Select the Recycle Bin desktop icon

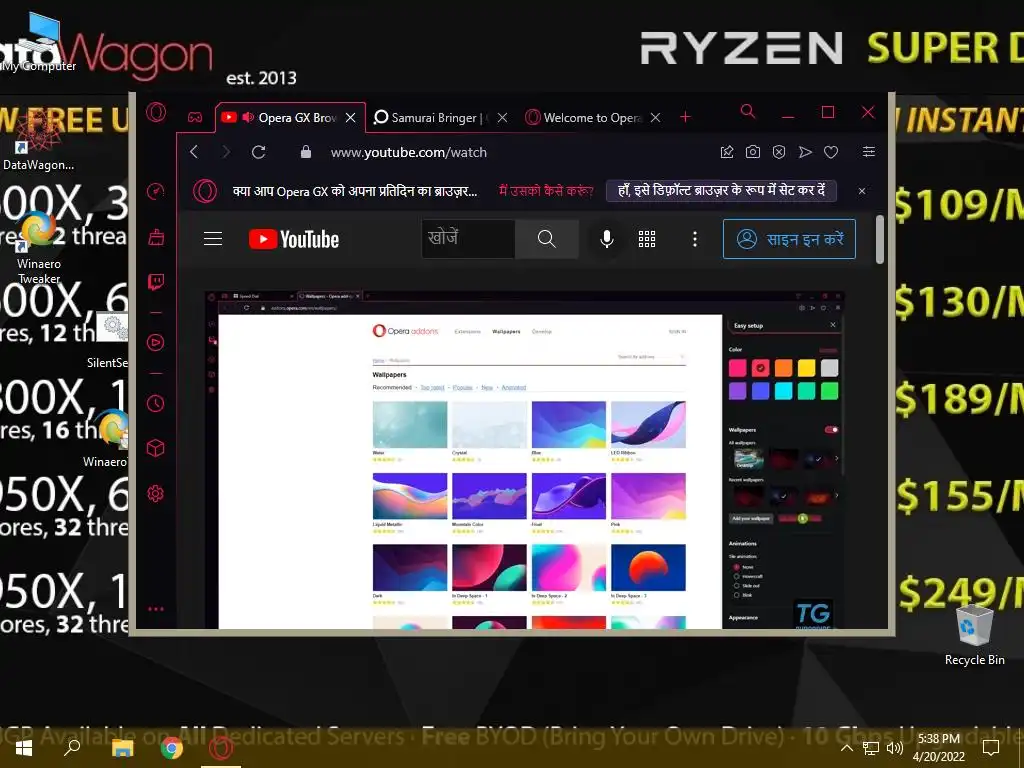pos(974,635)
